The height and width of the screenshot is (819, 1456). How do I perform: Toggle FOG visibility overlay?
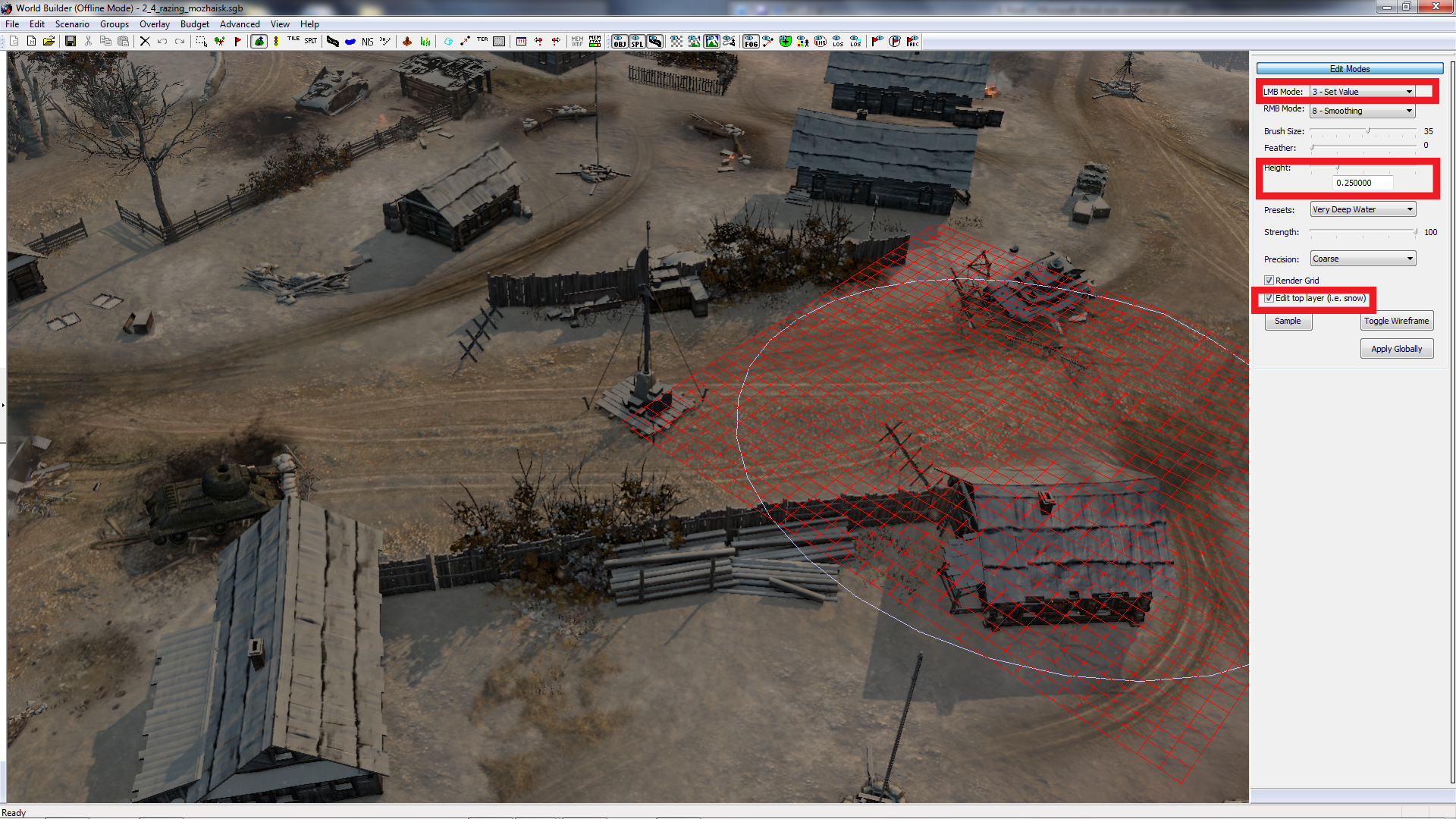tap(751, 41)
